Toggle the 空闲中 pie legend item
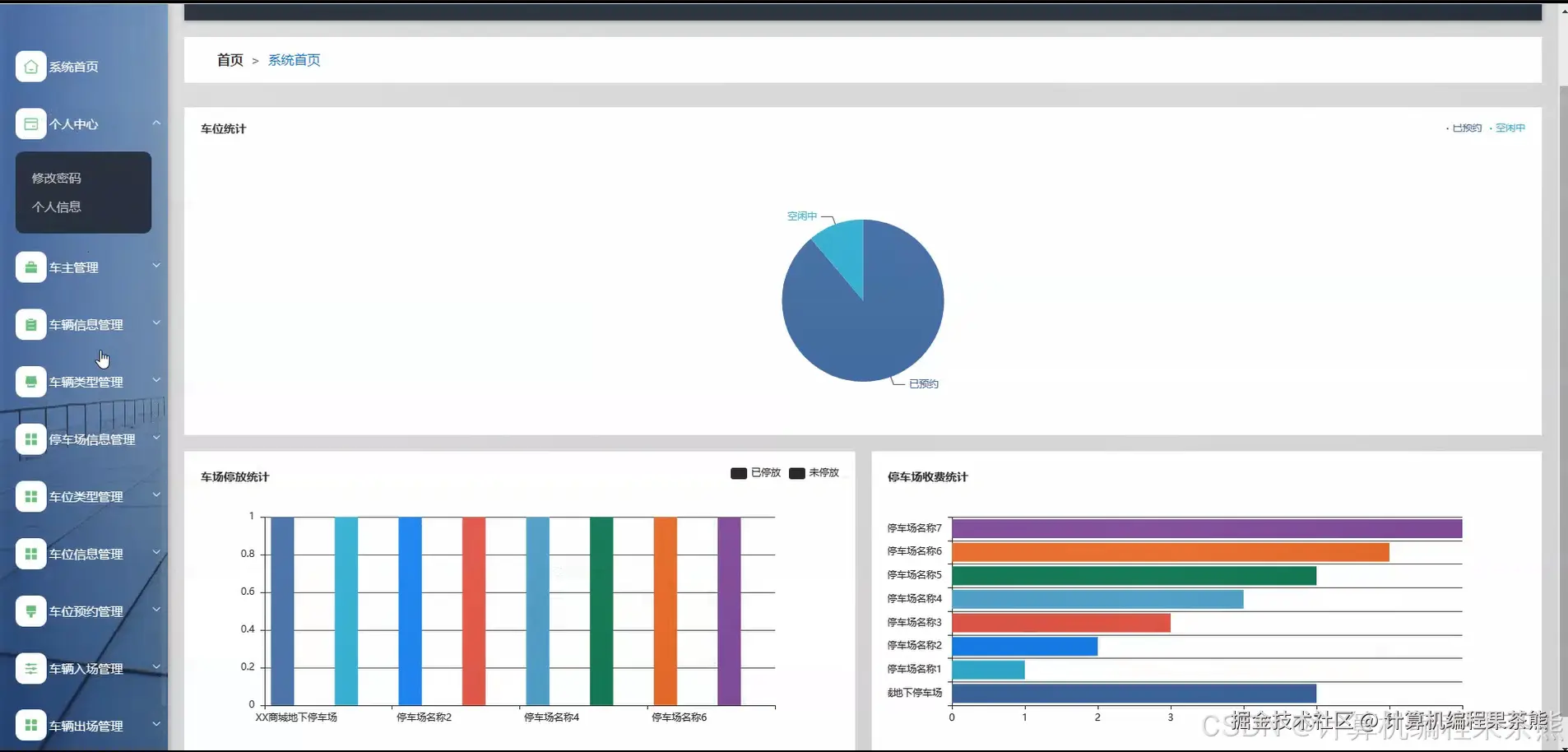 [1507, 128]
